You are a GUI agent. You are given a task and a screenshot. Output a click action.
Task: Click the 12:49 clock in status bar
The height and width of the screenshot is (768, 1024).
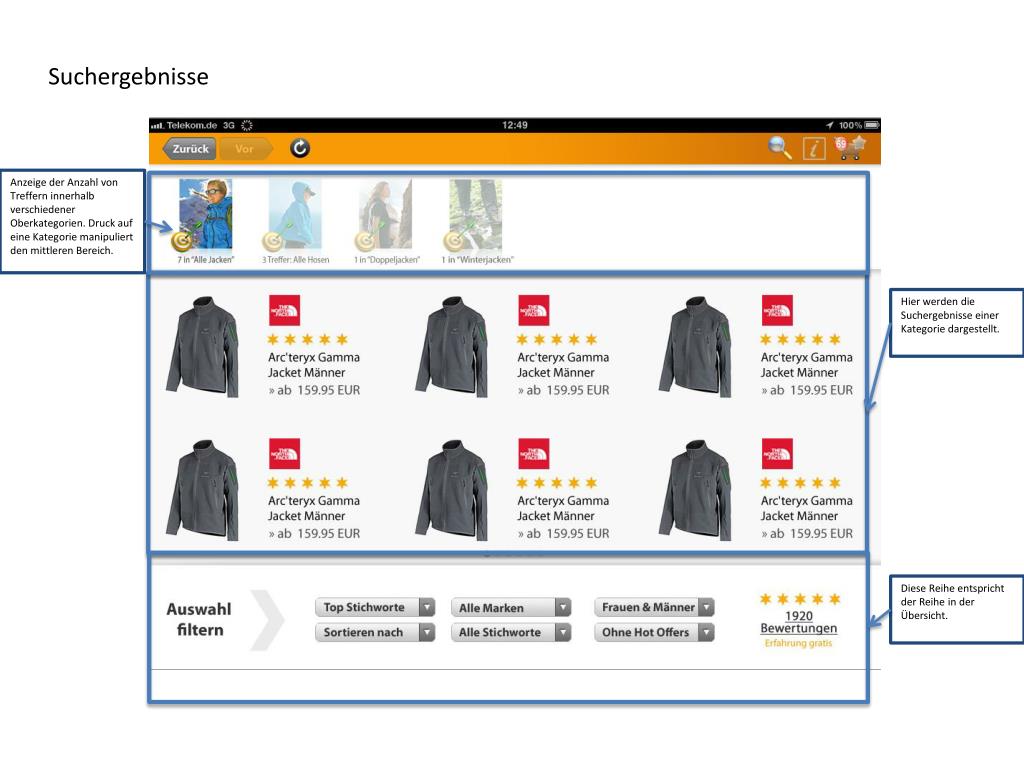515,125
